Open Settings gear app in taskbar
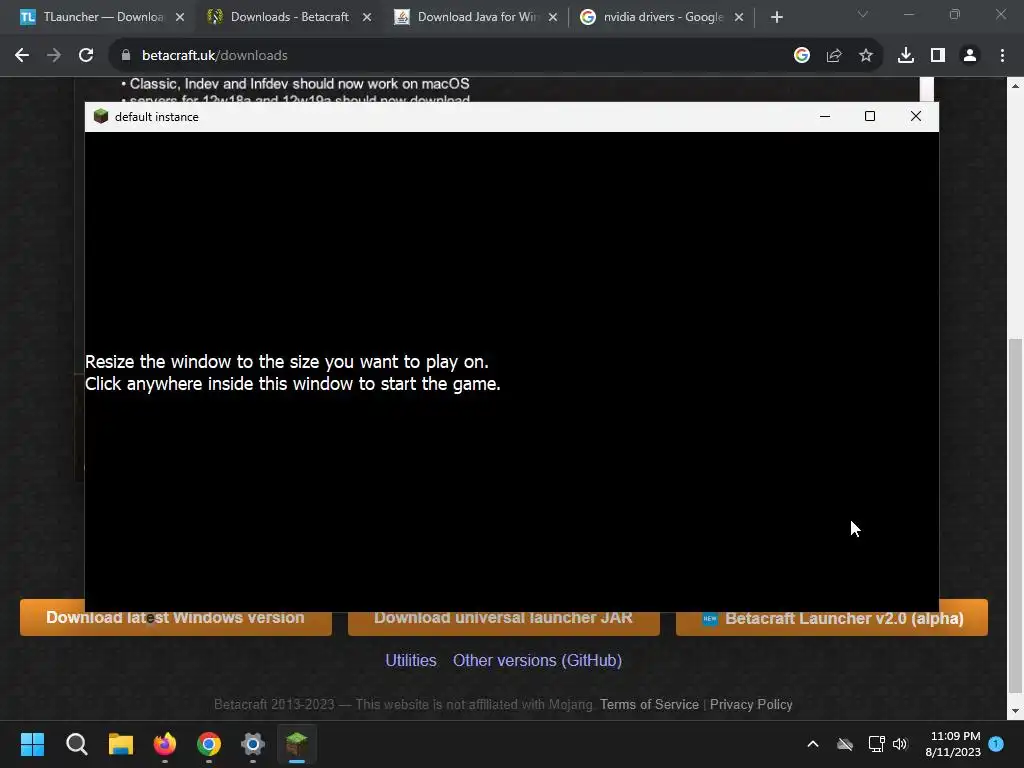The image size is (1024, 768). pyautogui.click(x=253, y=744)
